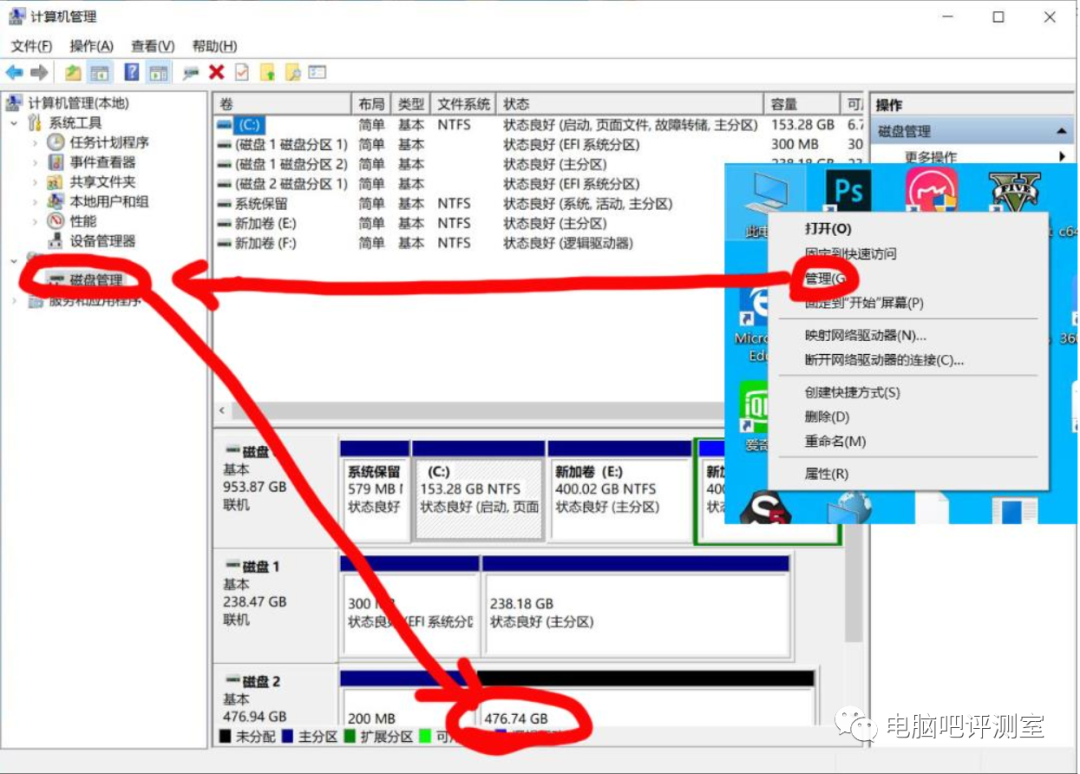Image resolution: width=1080 pixels, height=774 pixels.
Task: Click the left arrow of the horizontal scrollbar
Action: (220, 411)
